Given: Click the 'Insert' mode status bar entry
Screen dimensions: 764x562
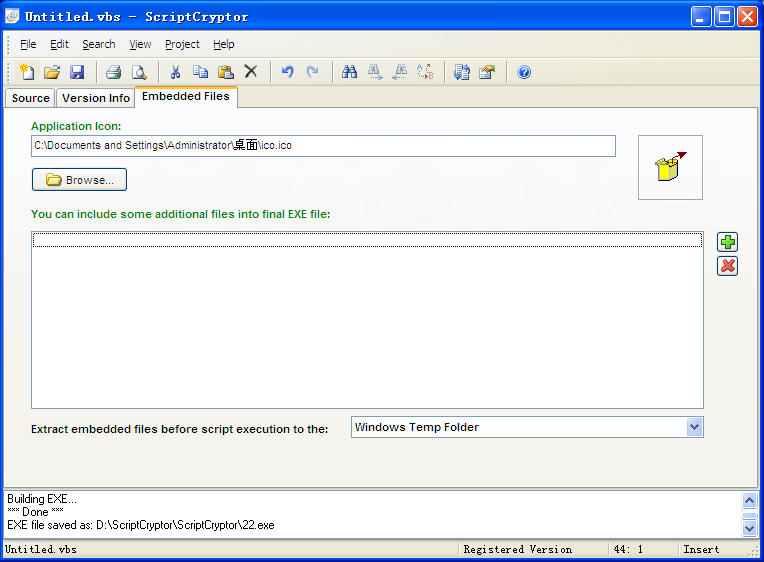Looking at the screenshot, I should click(701, 549).
